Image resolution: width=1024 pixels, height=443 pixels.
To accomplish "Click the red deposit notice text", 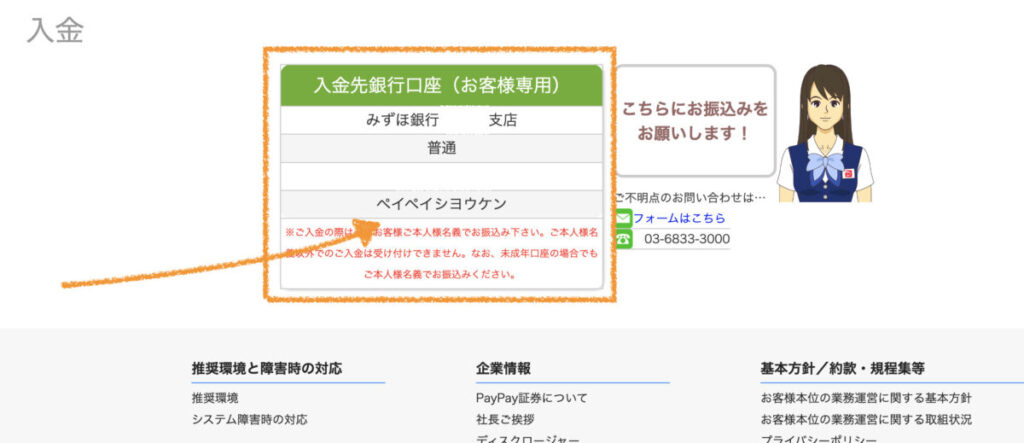I will tap(441, 252).
